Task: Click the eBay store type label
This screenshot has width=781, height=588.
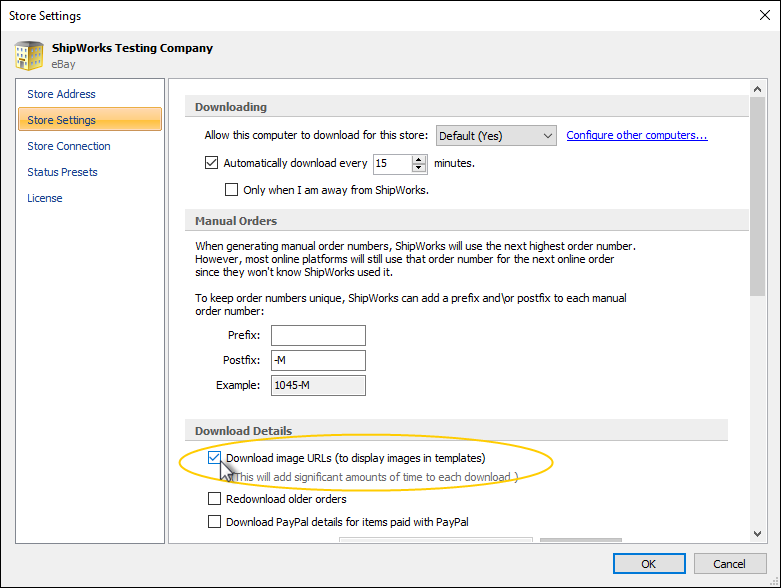Action: tap(63, 64)
